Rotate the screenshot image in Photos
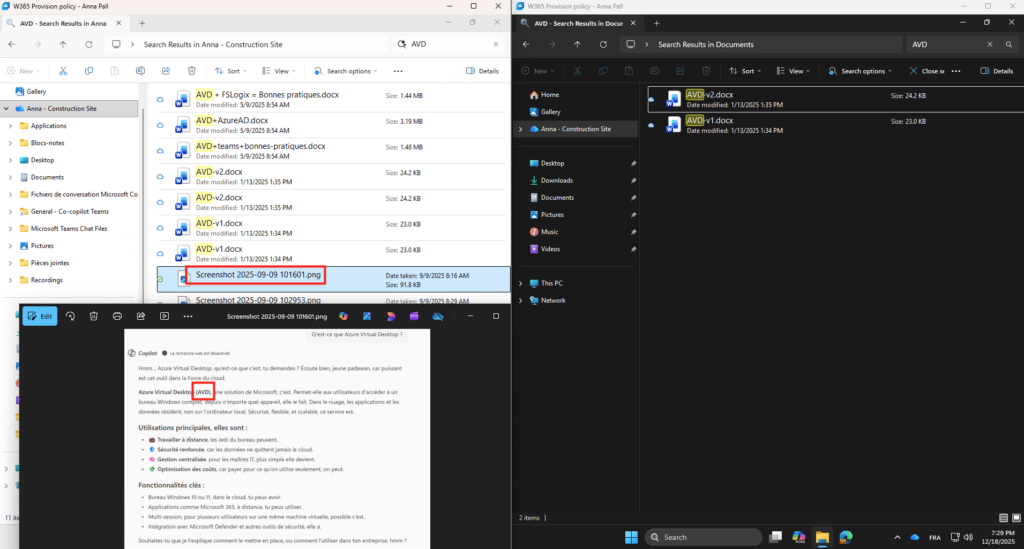The width and height of the screenshot is (1024, 549). 70,315
